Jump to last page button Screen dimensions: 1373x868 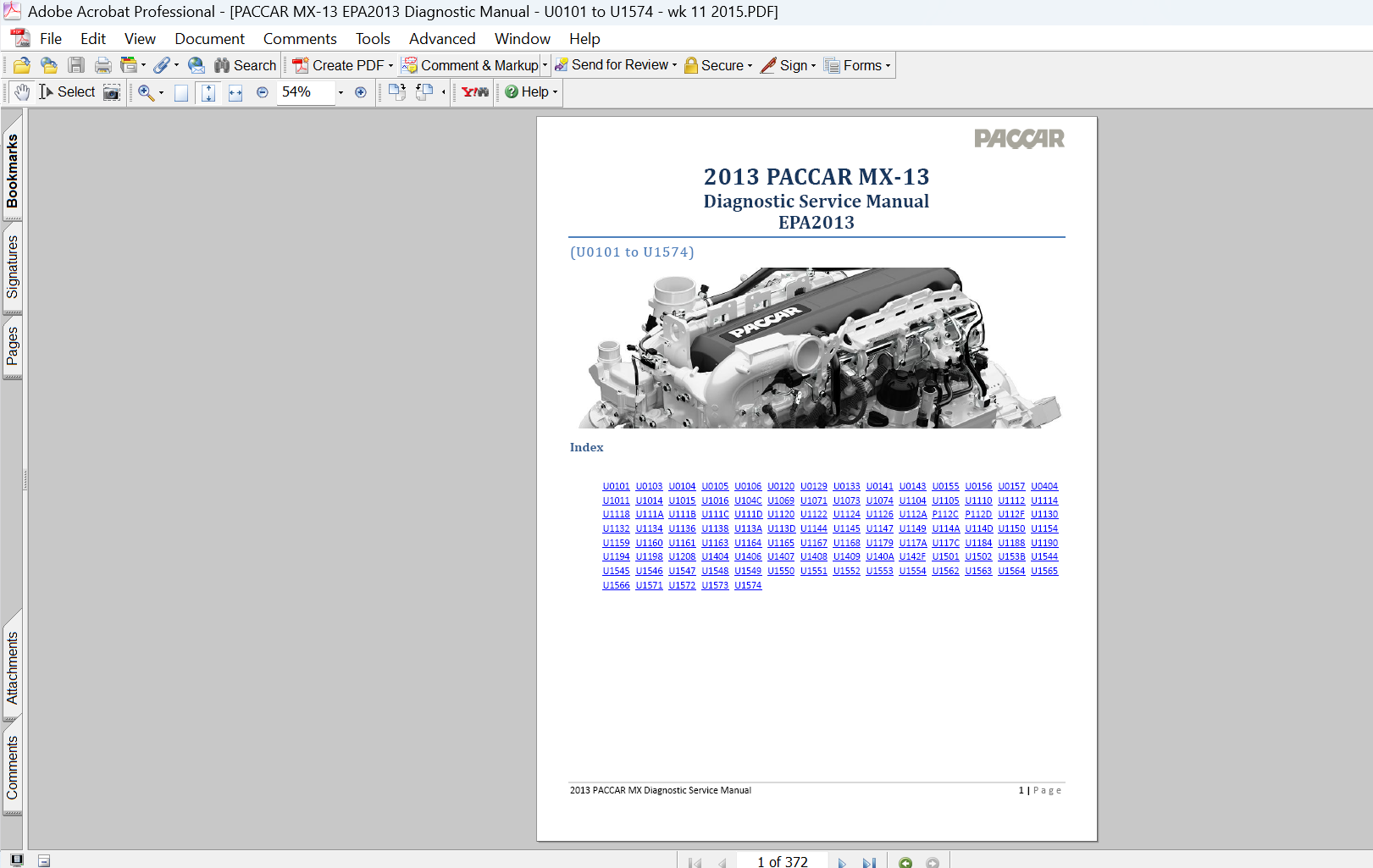click(x=869, y=862)
